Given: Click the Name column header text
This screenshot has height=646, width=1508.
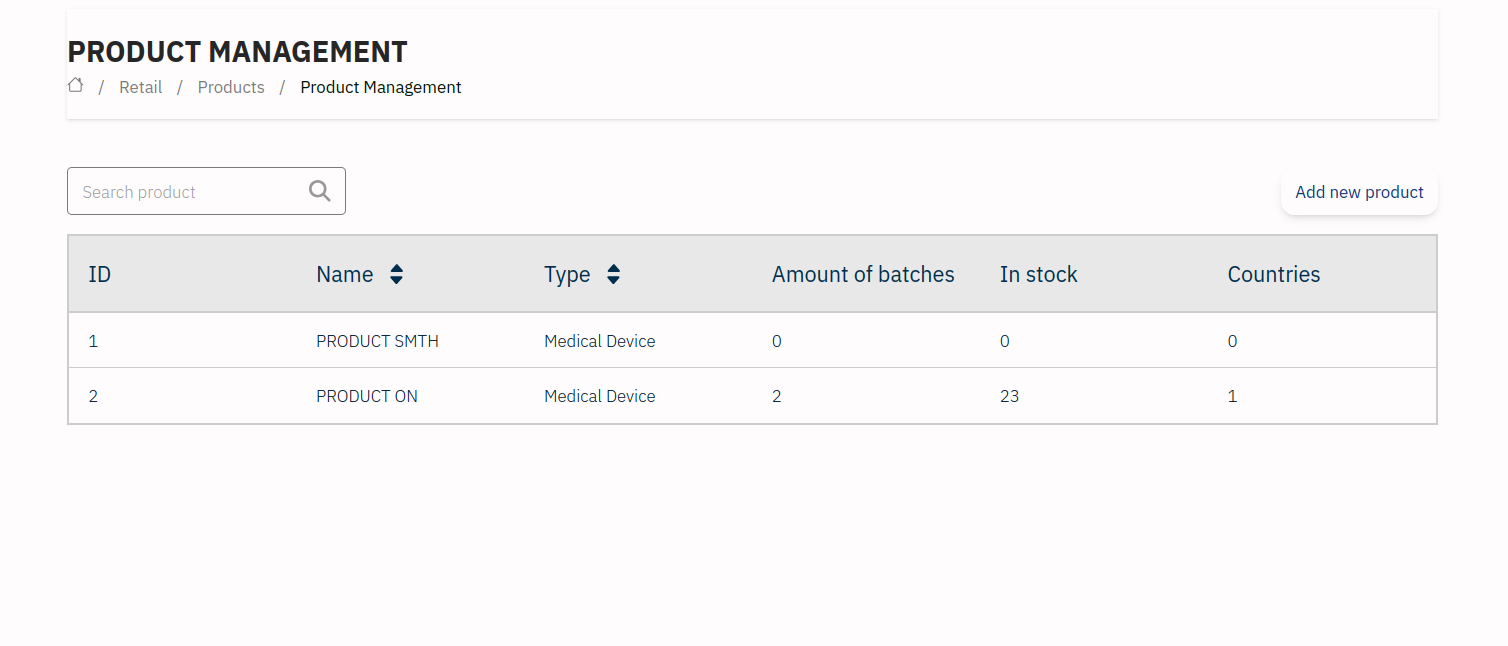Looking at the screenshot, I should tap(344, 274).
